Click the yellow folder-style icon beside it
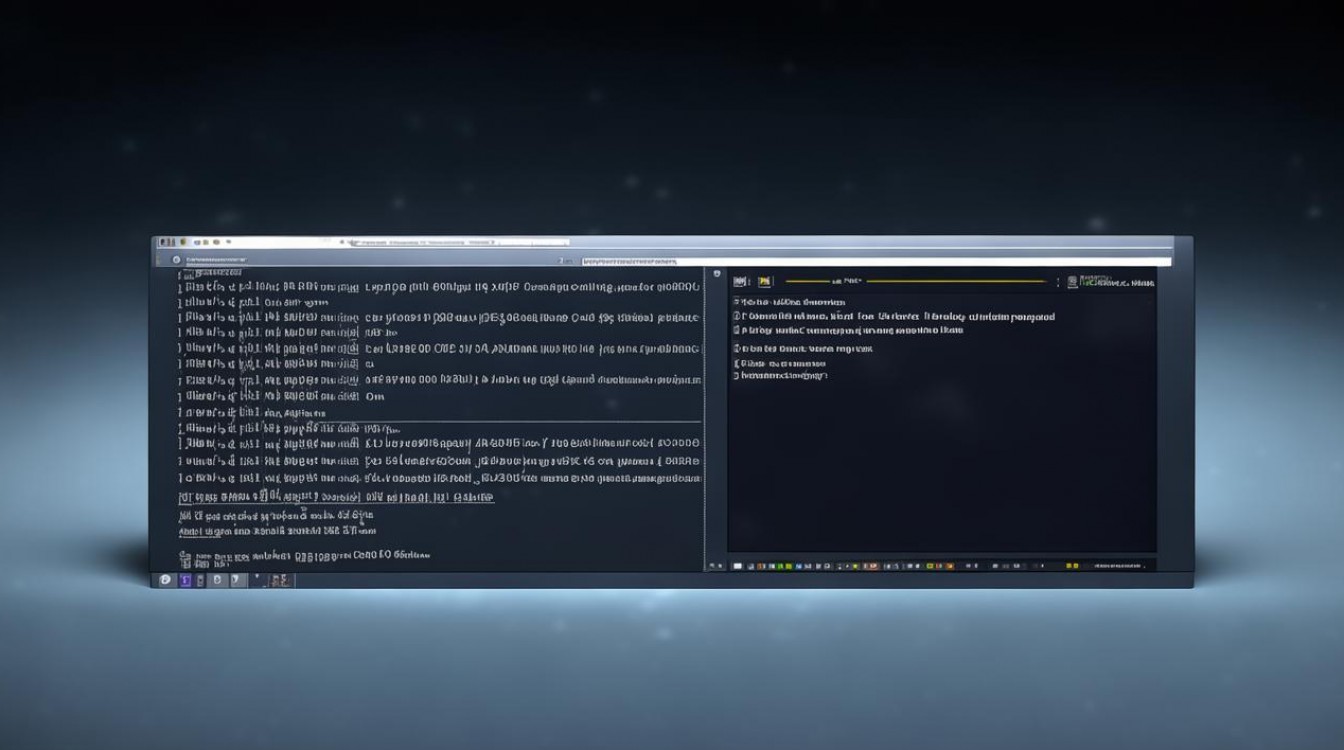Screen dimensions: 1344x750 tap(764, 282)
